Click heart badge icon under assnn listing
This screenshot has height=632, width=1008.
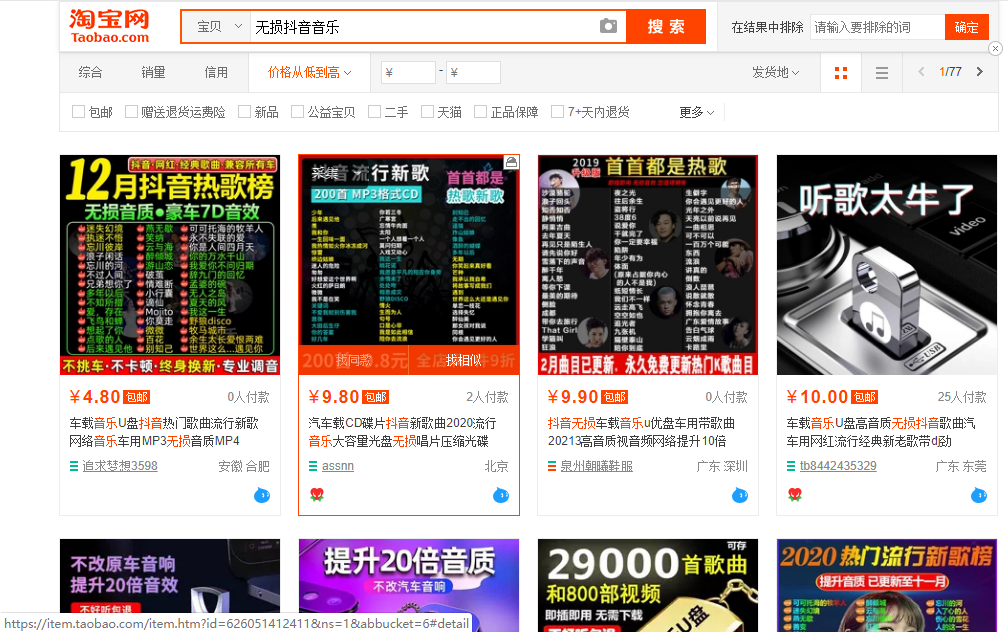pyautogui.click(x=316, y=494)
